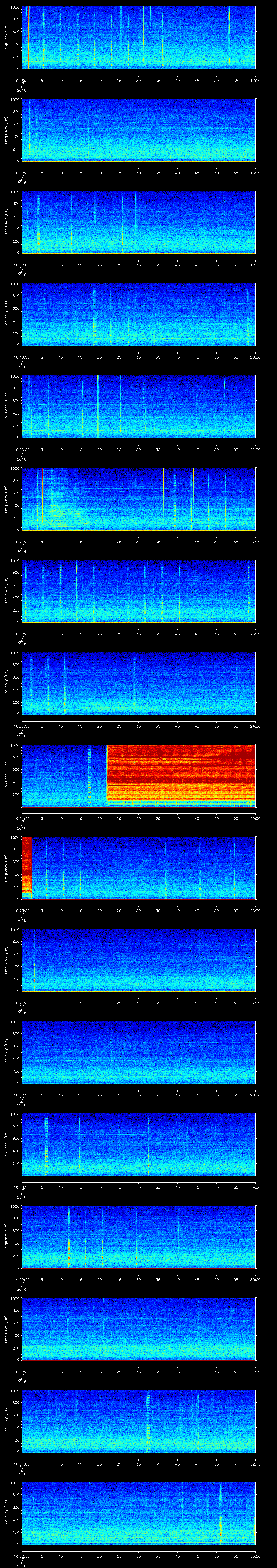The image size is (277, 1568).
Task: Click the "21:00" end time label
Action: click(x=255, y=449)
